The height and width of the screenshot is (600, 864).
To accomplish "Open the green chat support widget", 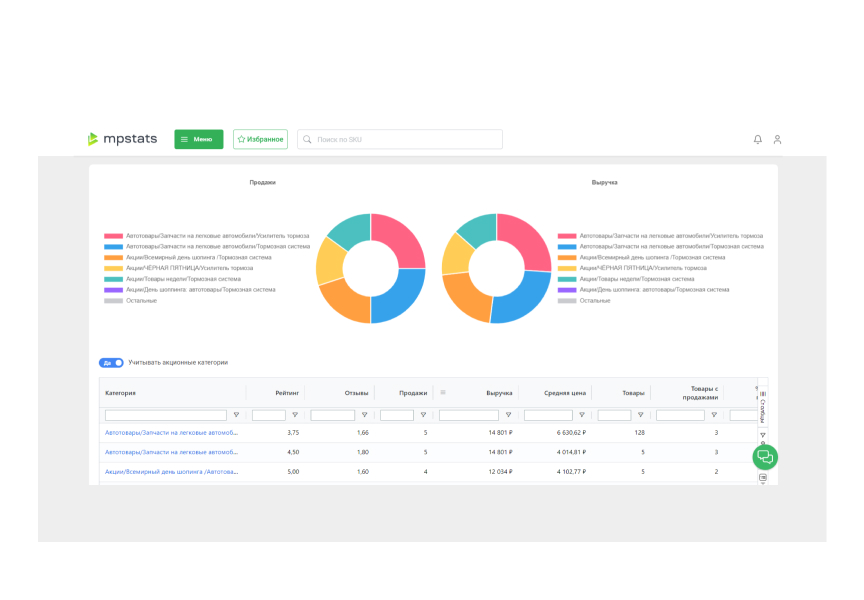I will tap(764, 456).
